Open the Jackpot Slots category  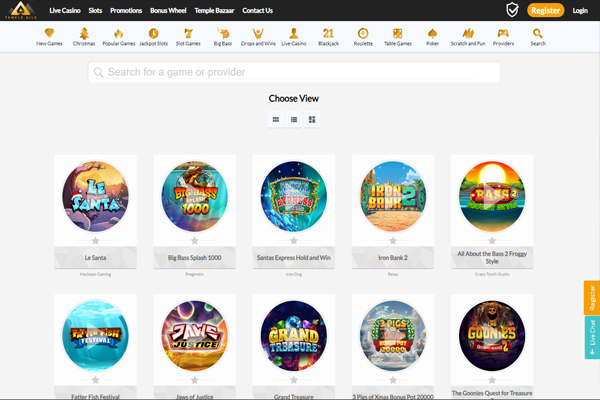tap(153, 33)
